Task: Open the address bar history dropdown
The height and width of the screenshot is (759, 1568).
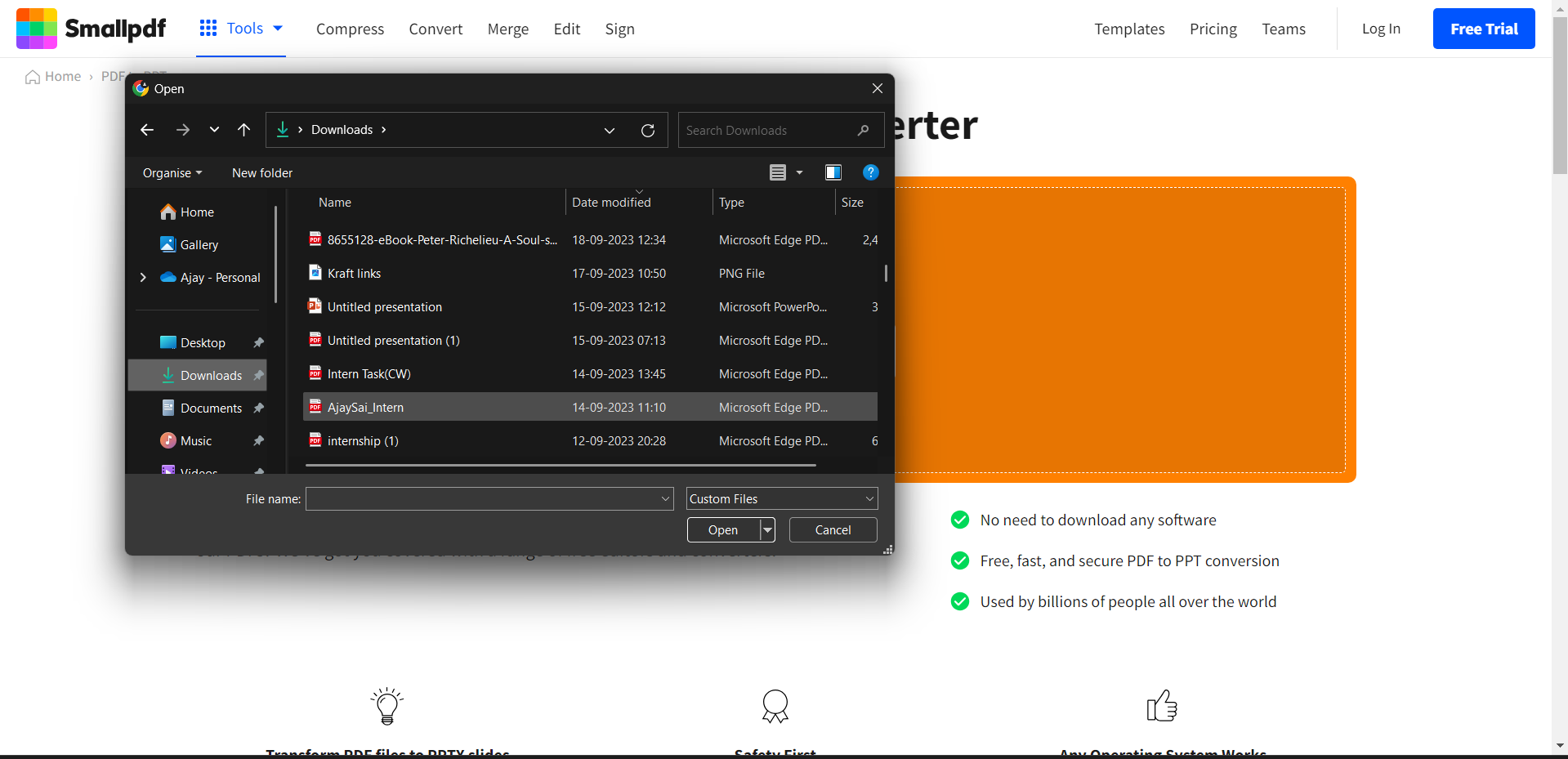Action: (610, 131)
